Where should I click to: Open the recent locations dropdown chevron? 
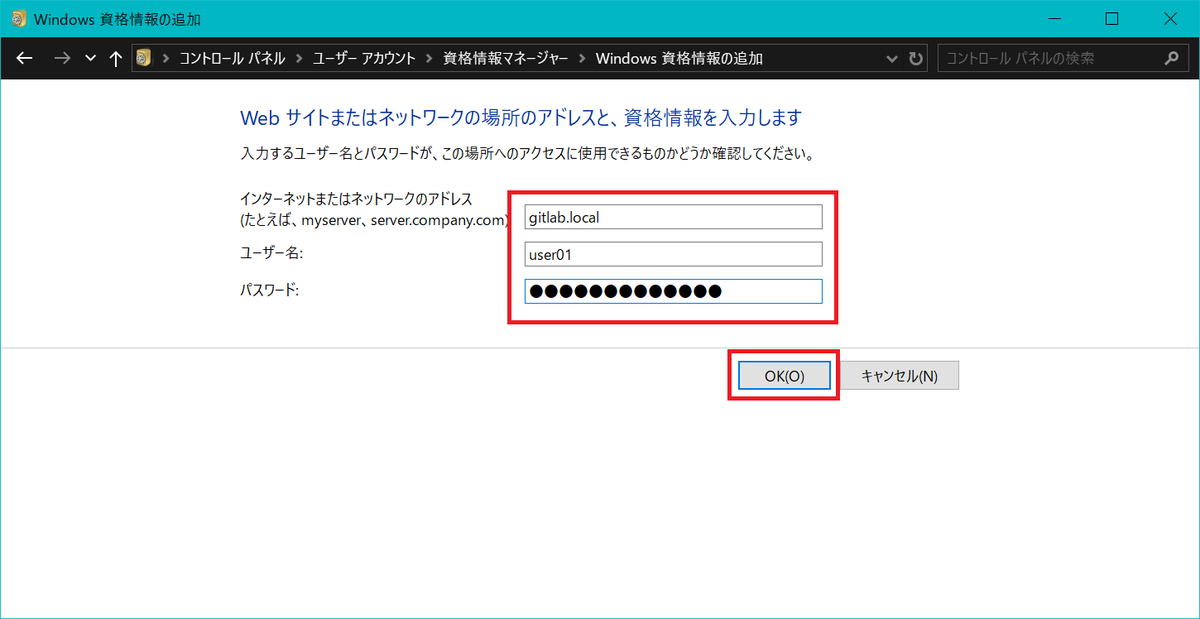point(91,58)
